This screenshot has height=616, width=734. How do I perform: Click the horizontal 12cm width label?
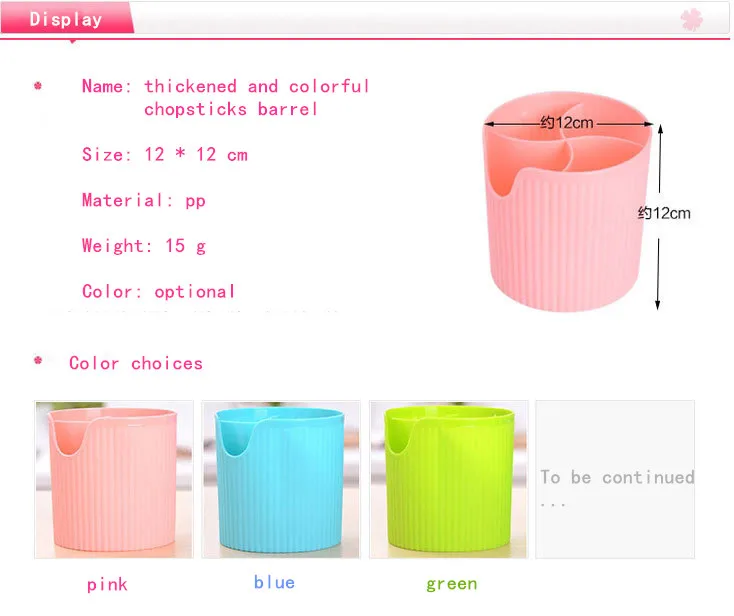567,123
